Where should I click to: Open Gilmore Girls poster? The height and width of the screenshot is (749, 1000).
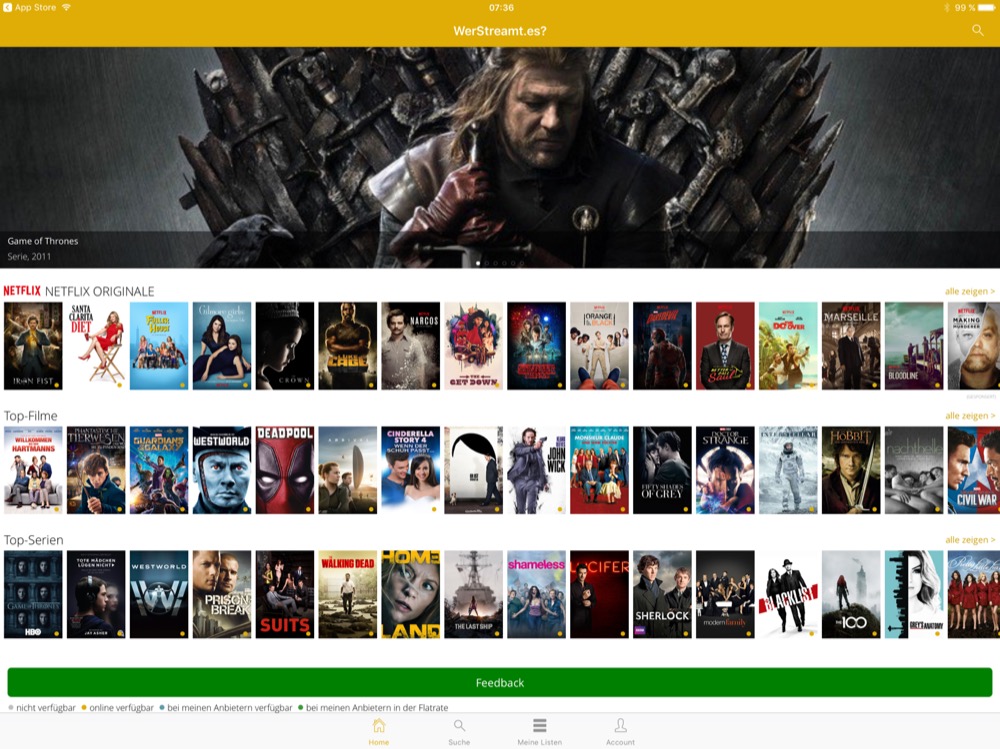(x=222, y=346)
